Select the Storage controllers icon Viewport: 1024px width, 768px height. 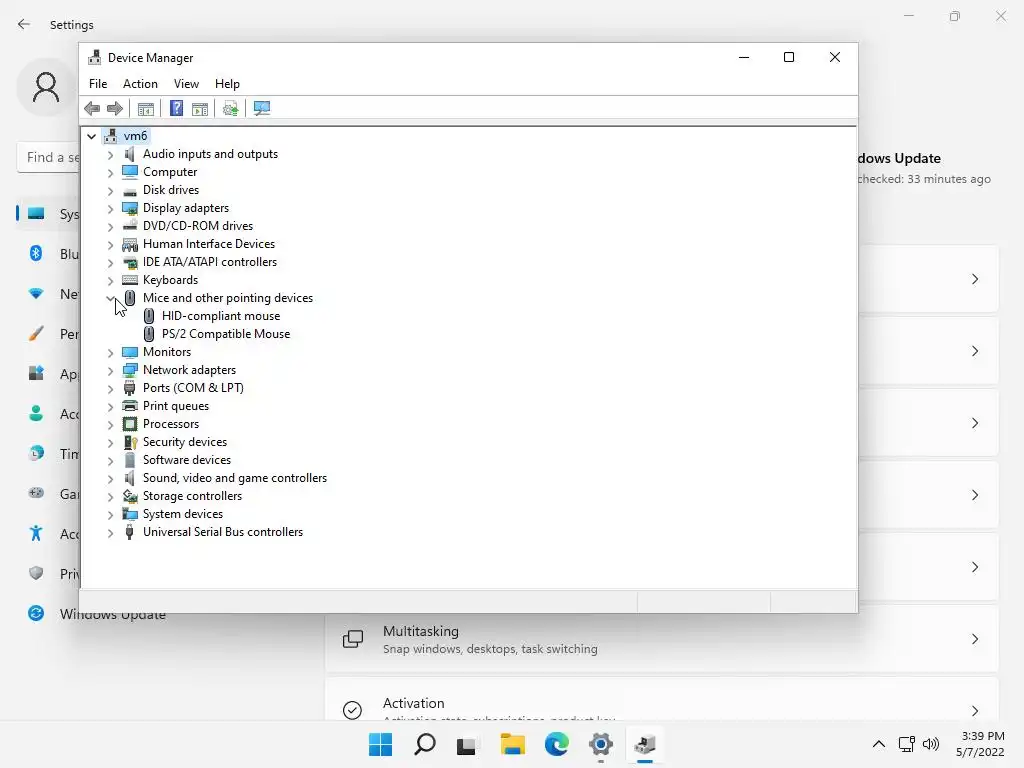pos(130,496)
